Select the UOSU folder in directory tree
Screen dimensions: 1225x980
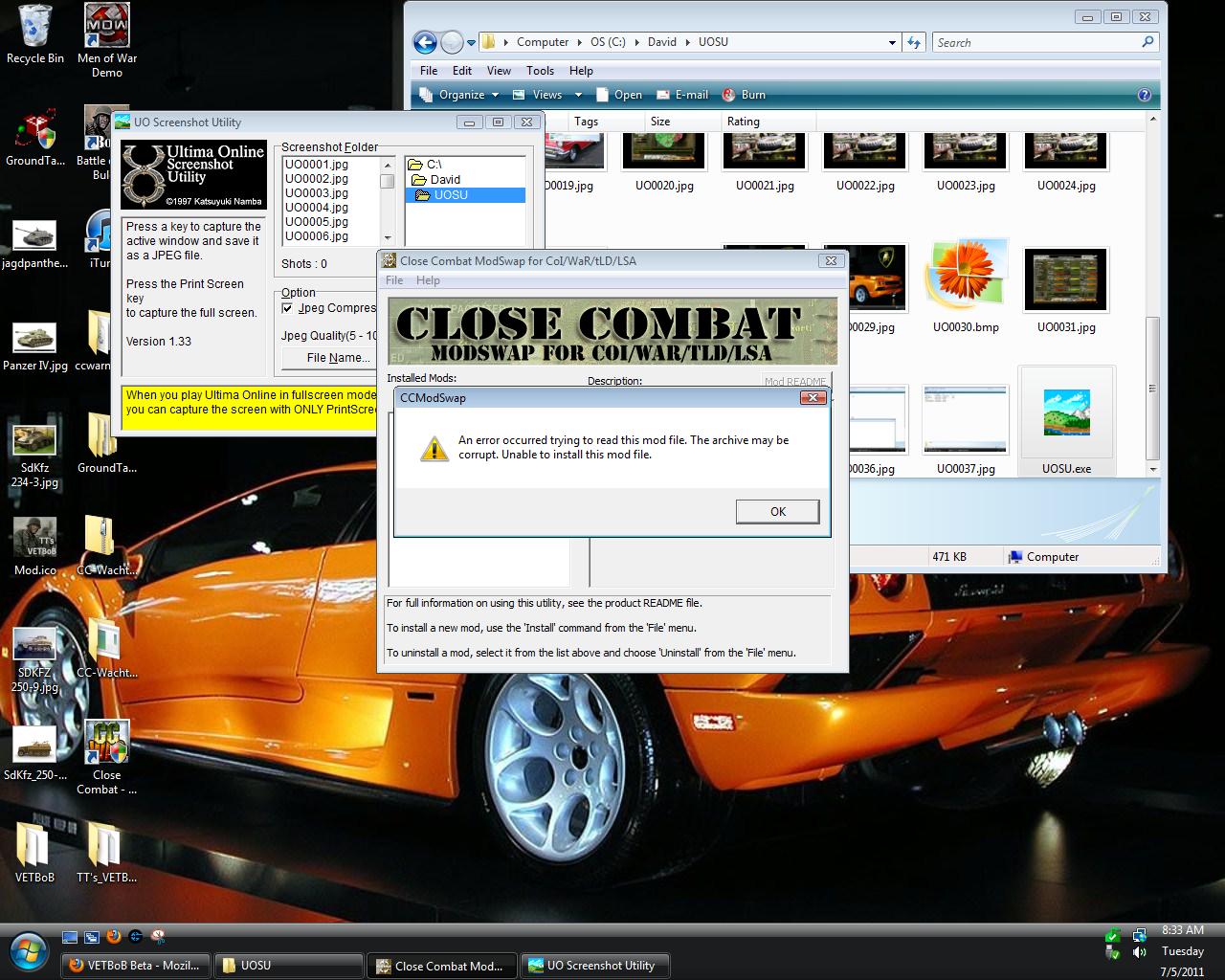click(x=465, y=195)
